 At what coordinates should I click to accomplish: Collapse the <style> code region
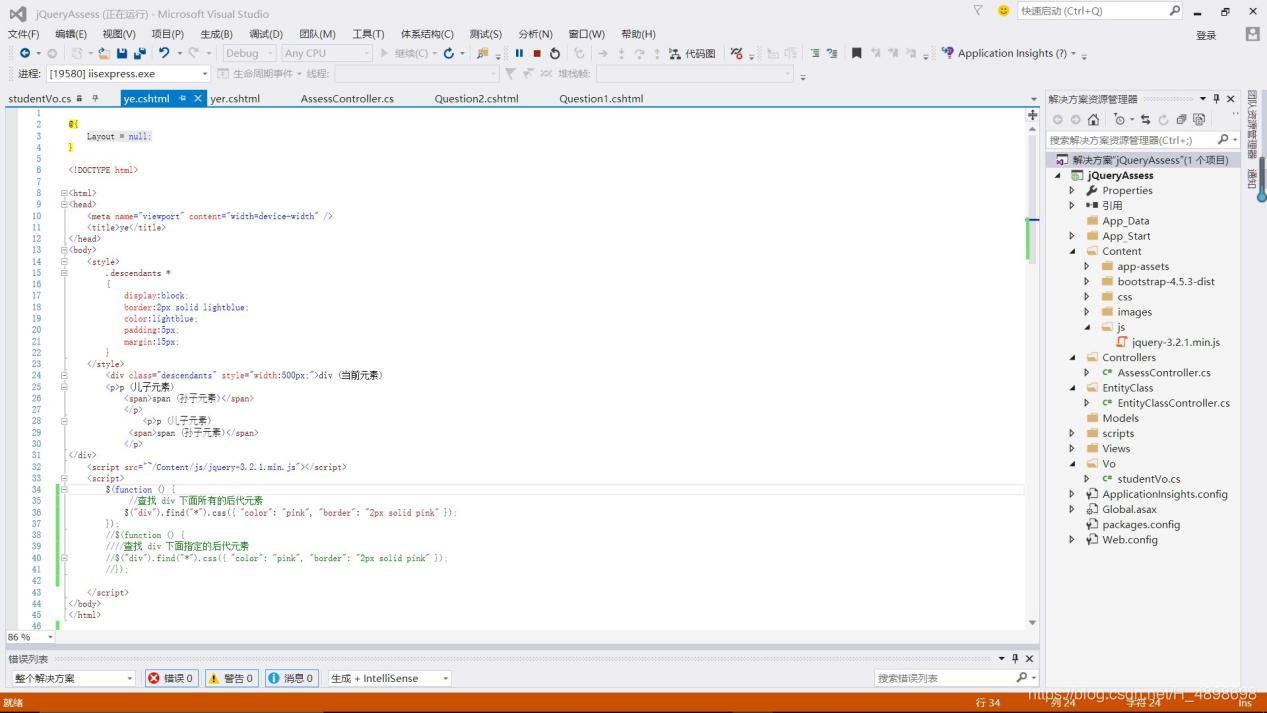coord(64,262)
